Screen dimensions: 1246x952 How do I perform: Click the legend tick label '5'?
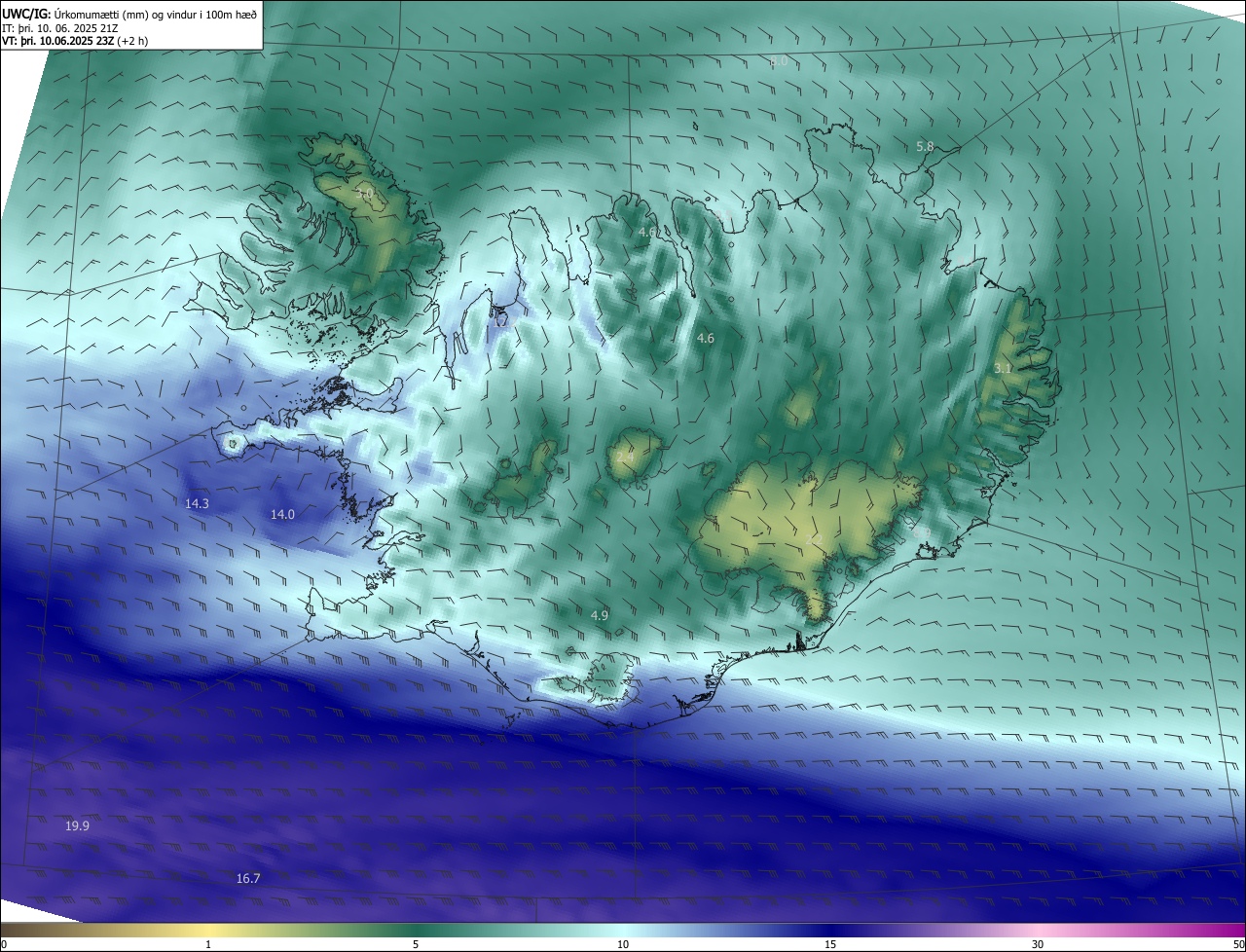click(x=416, y=945)
